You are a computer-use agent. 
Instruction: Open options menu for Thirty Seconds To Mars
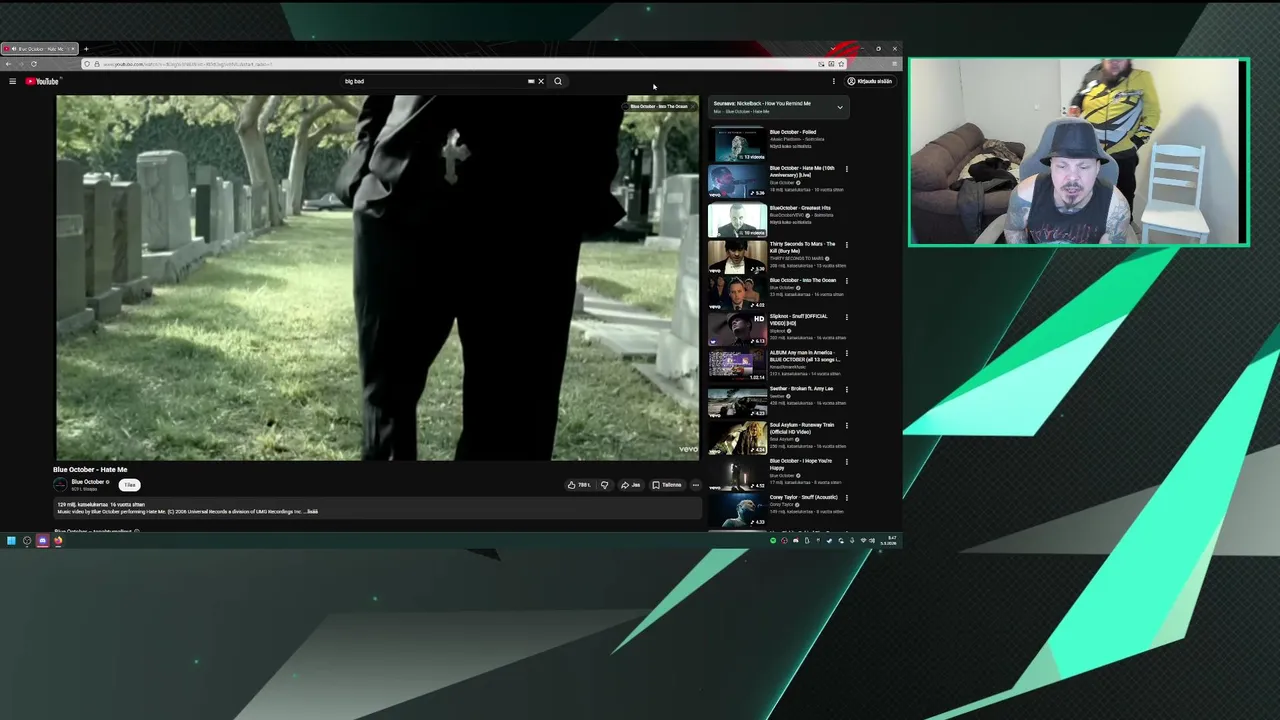tap(846, 244)
